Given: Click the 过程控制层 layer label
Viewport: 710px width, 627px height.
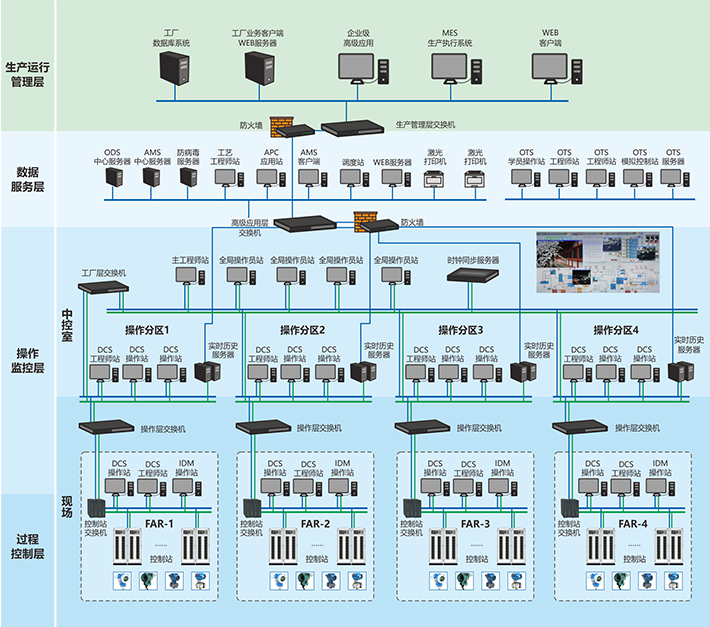Looking at the screenshot, I should (27, 545).
